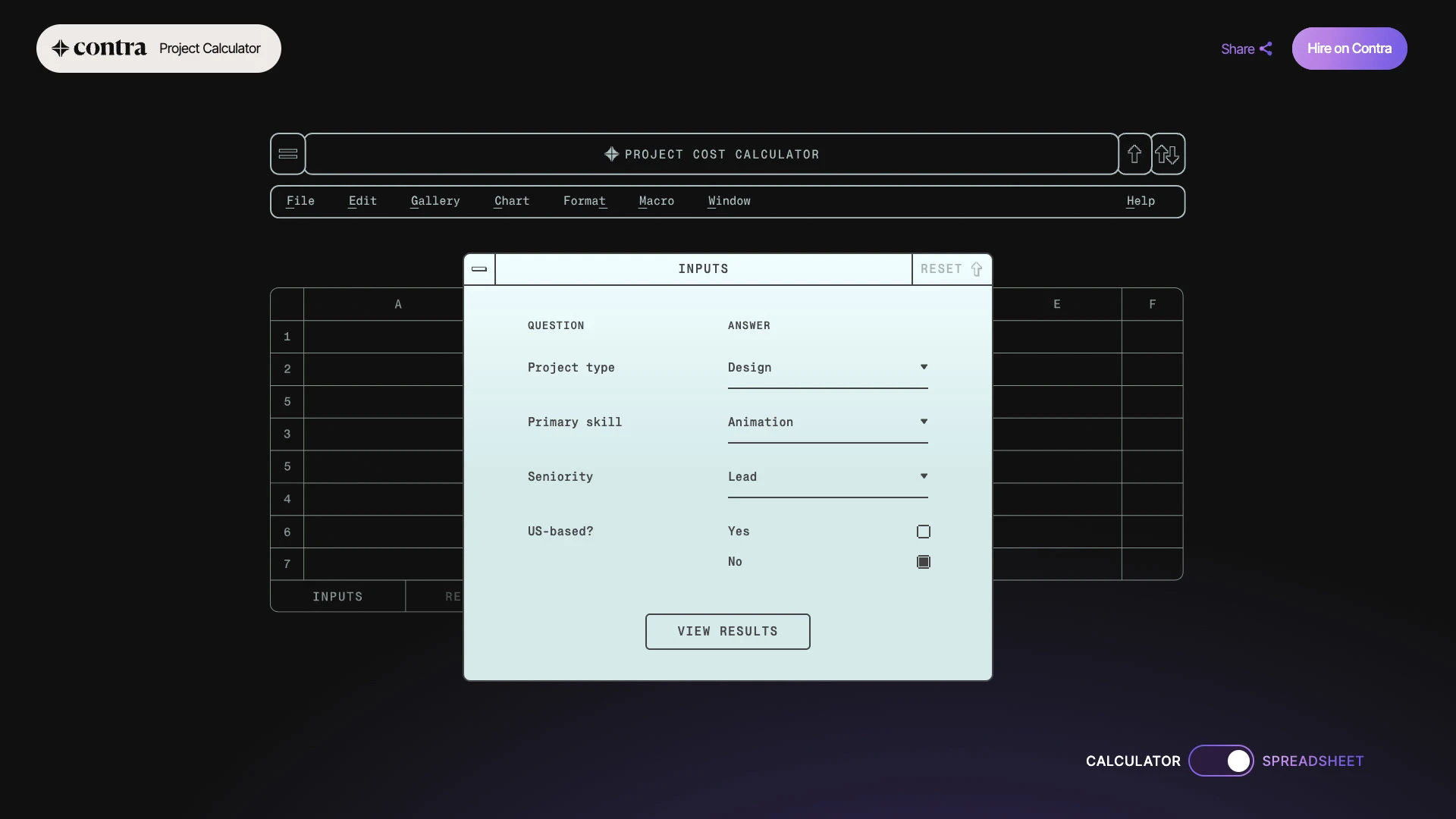The height and width of the screenshot is (819, 1456).
Task: Open the Gallery menu item
Action: coord(434,201)
